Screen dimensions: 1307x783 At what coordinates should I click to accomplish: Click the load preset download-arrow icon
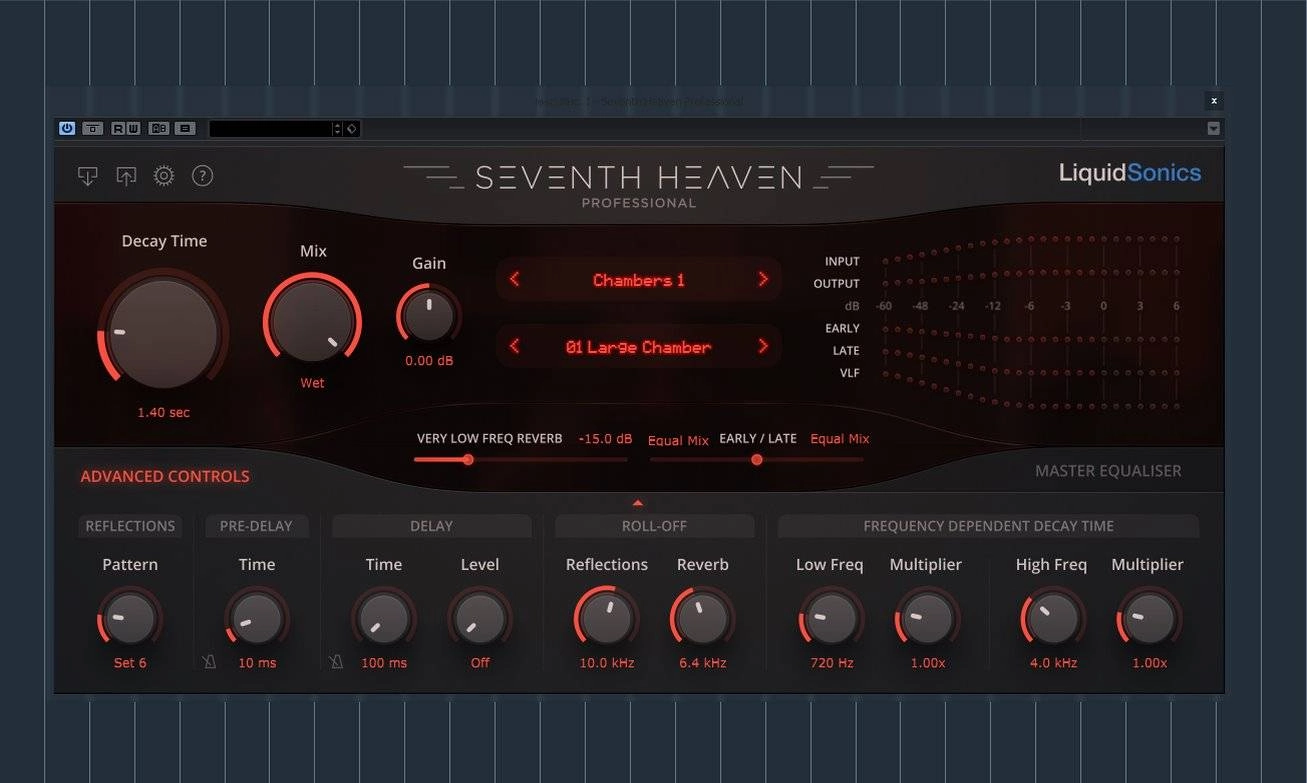pyautogui.click(x=88, y=176)
